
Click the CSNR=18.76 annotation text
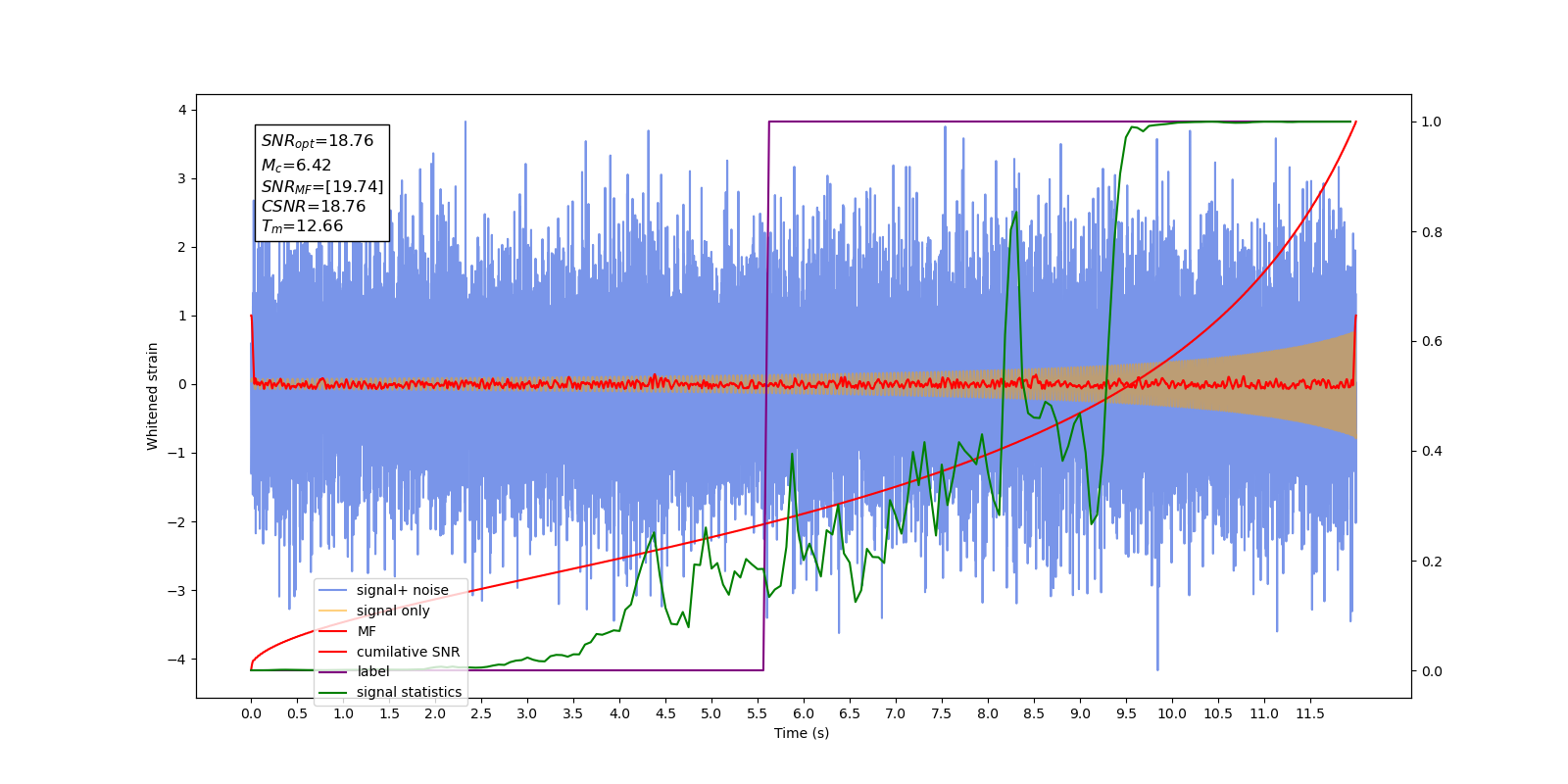[314, 206]
